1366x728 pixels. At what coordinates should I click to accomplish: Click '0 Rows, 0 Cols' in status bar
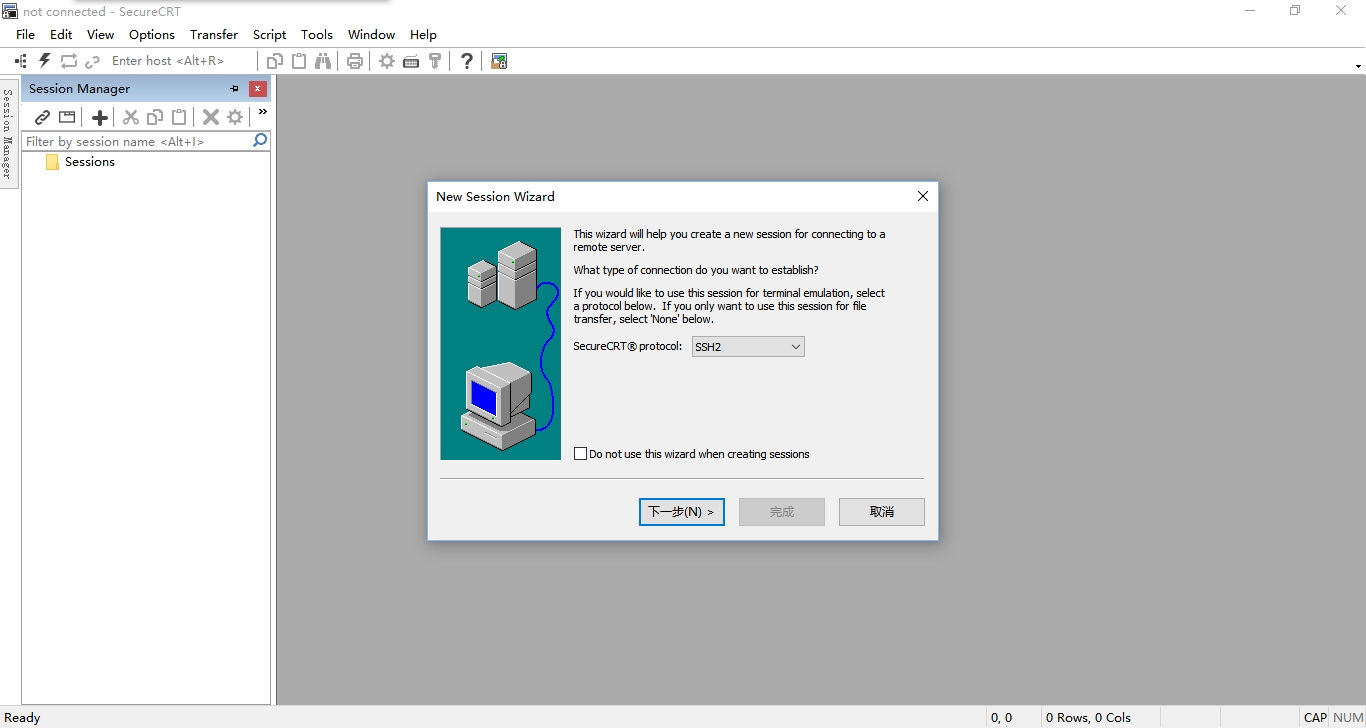1088,717
